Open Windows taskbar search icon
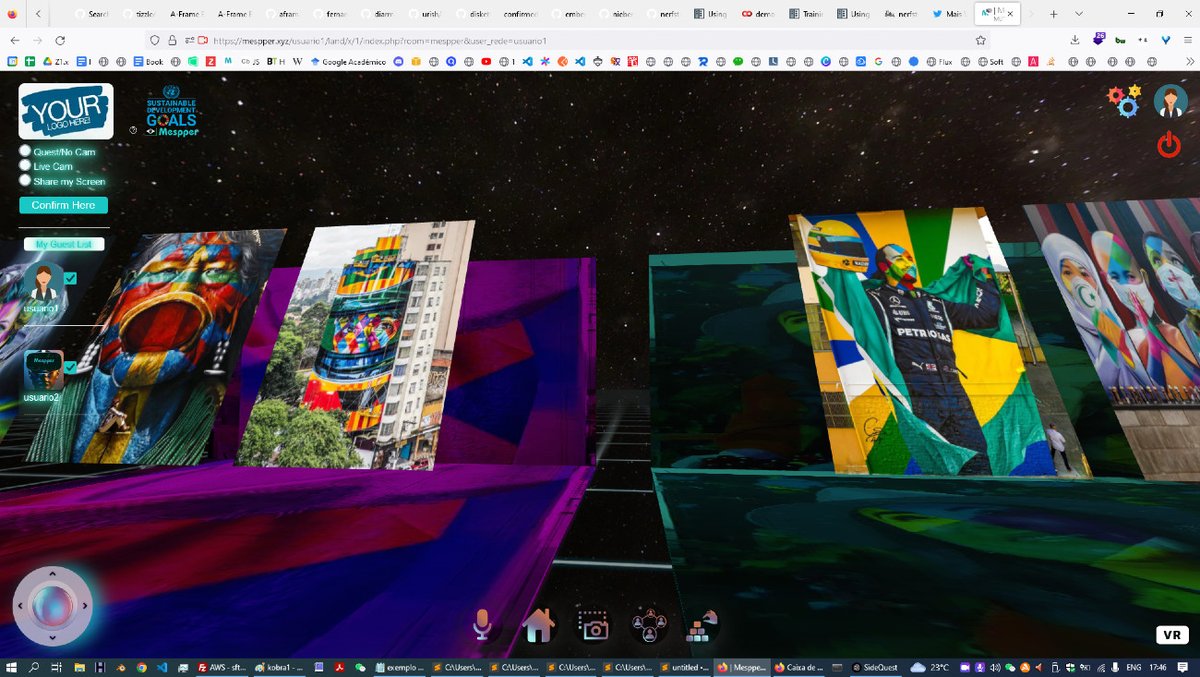 (33, 667)
